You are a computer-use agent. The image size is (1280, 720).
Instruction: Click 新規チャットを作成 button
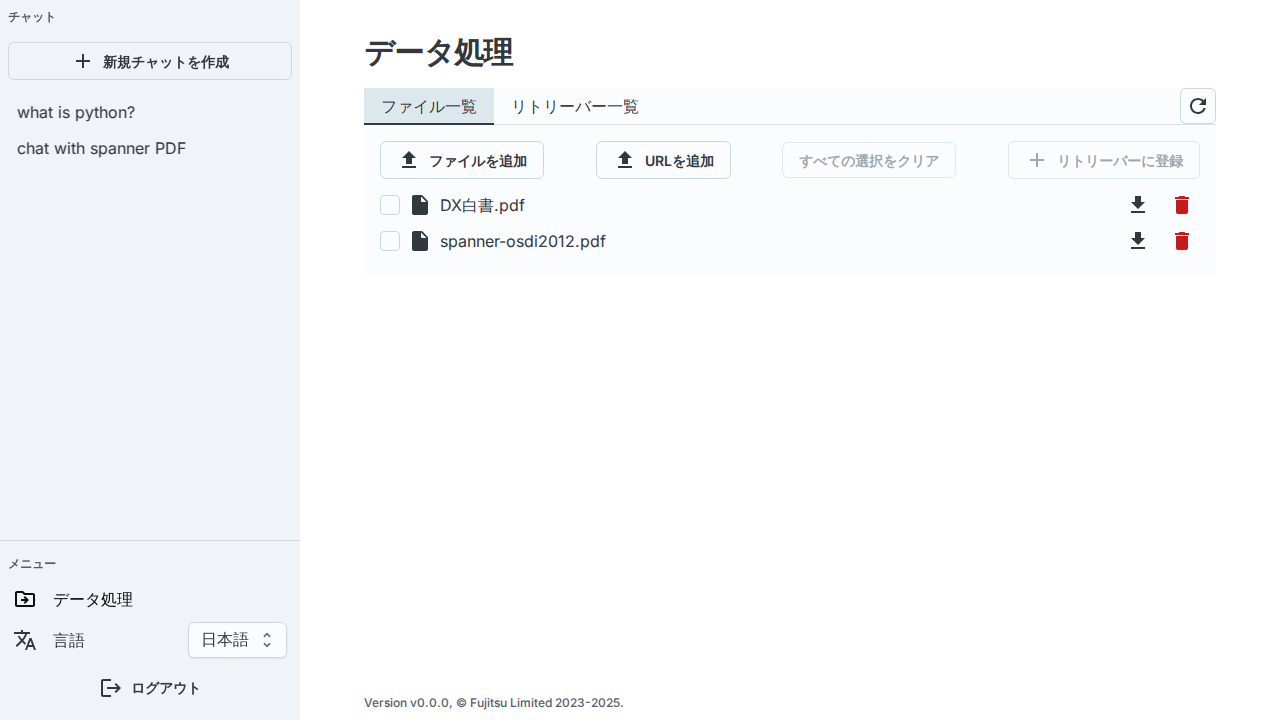[x=150, y=61]
